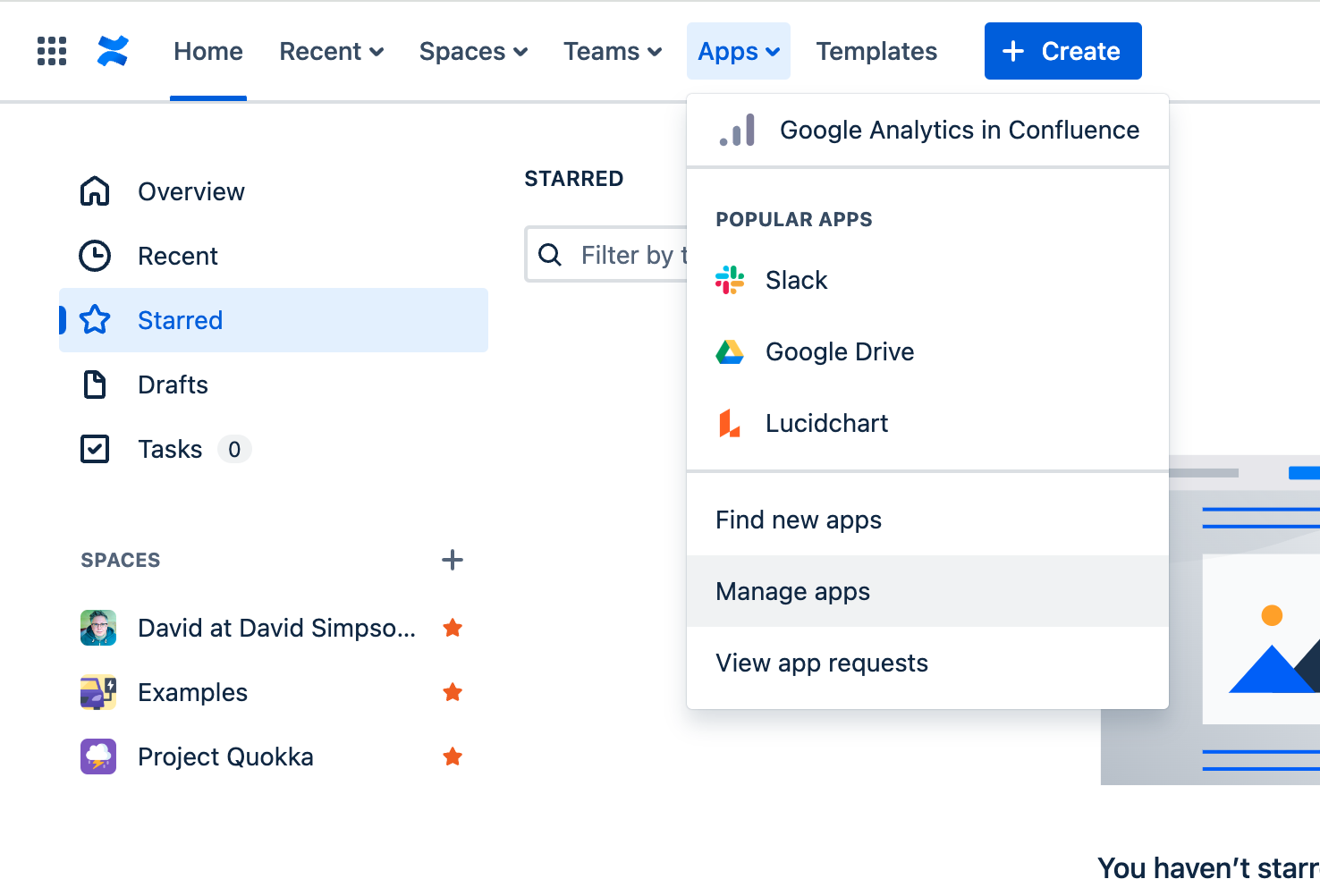Click the Tasks checkbox icon
Screen dimensions: 1320x896
pyautogui.click(x=95, y=449)
